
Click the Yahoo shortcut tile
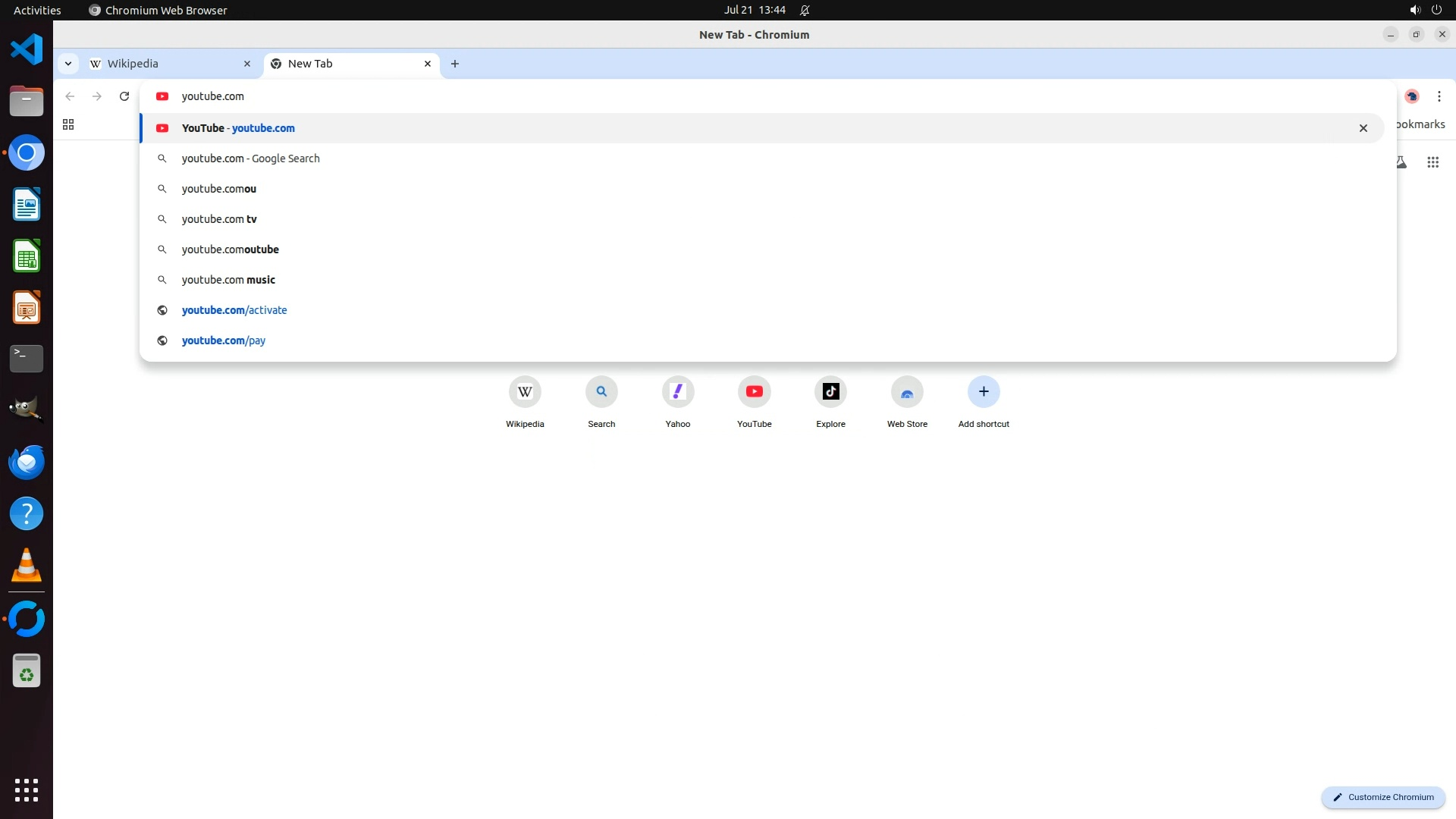click(677, 392)
